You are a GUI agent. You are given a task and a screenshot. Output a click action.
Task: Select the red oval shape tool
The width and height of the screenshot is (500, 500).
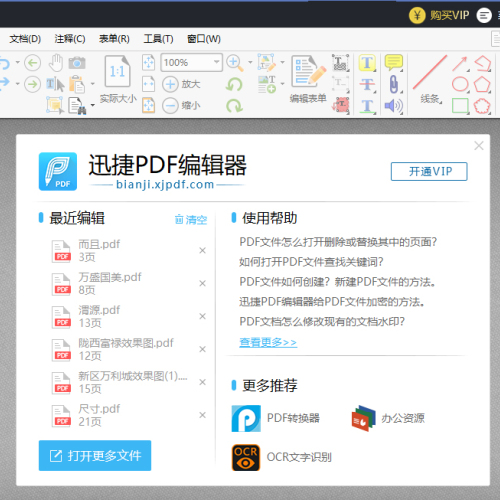(460, 84)
